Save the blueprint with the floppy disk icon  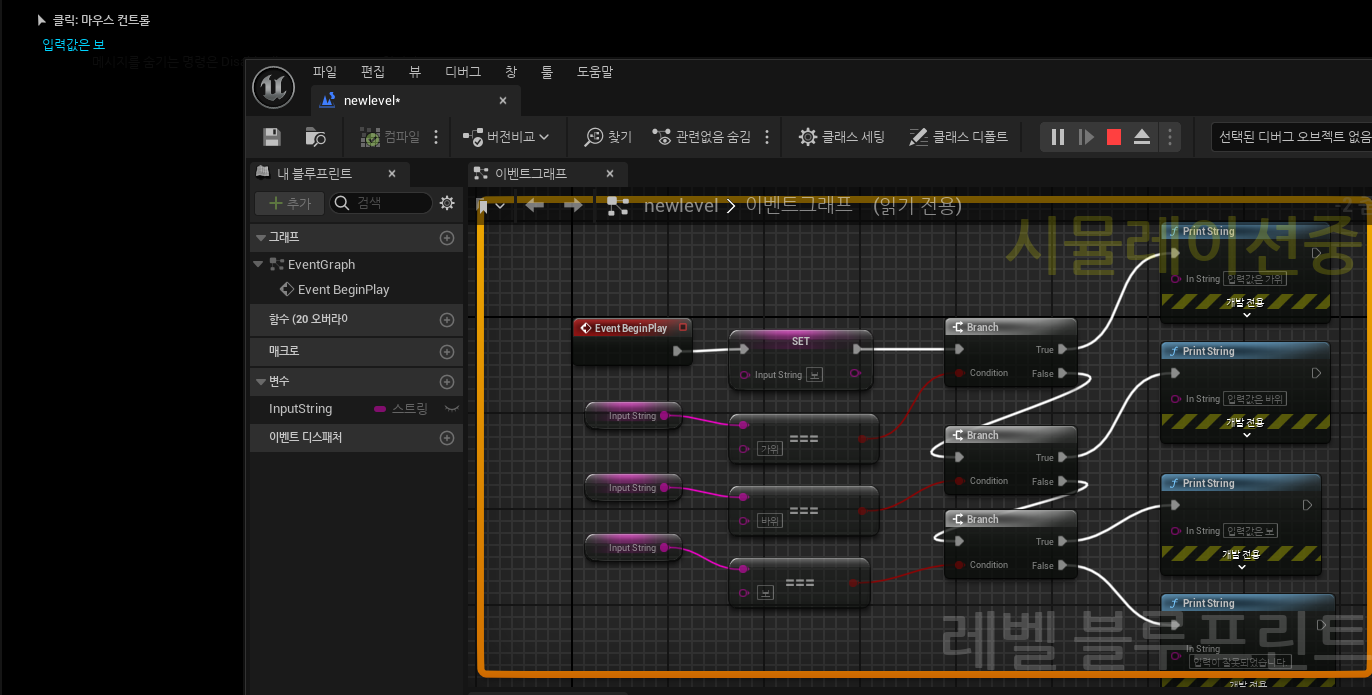coord(272,137)
